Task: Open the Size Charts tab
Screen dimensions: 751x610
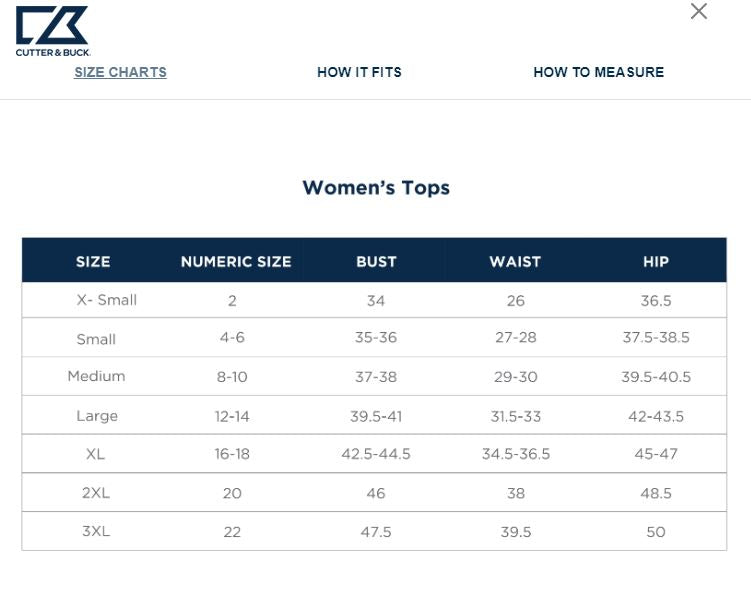Action: click(x=120, y=72)
